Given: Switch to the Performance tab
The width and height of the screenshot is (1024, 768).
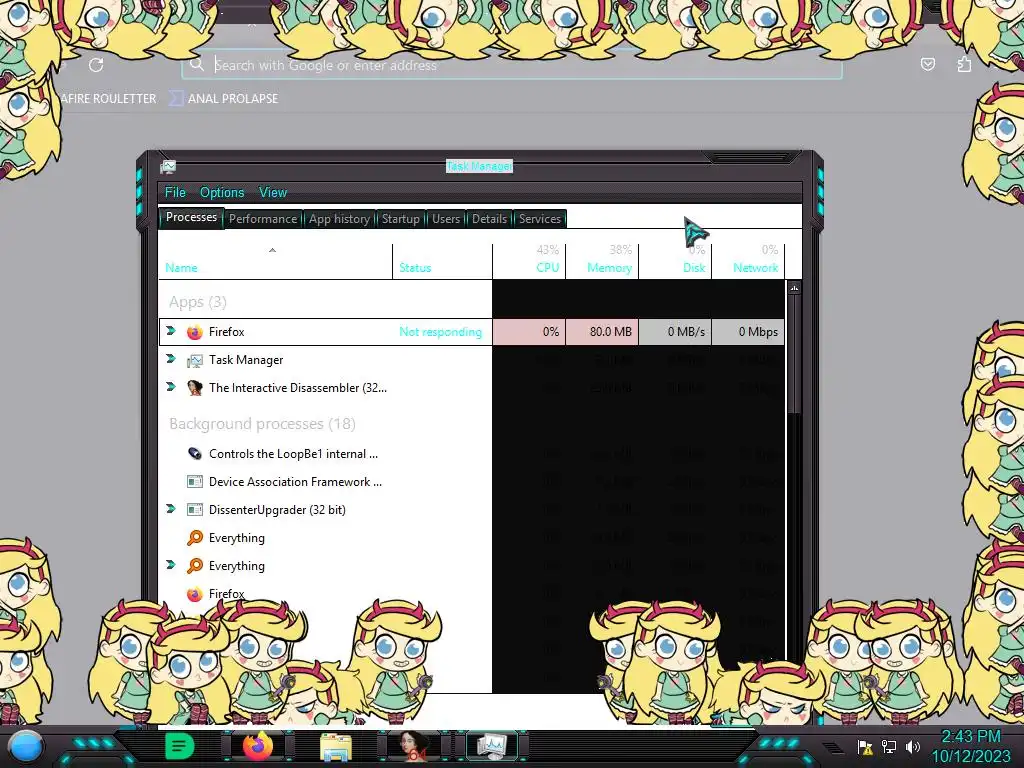Looking at the screenshot, I should tap(263, 219).
